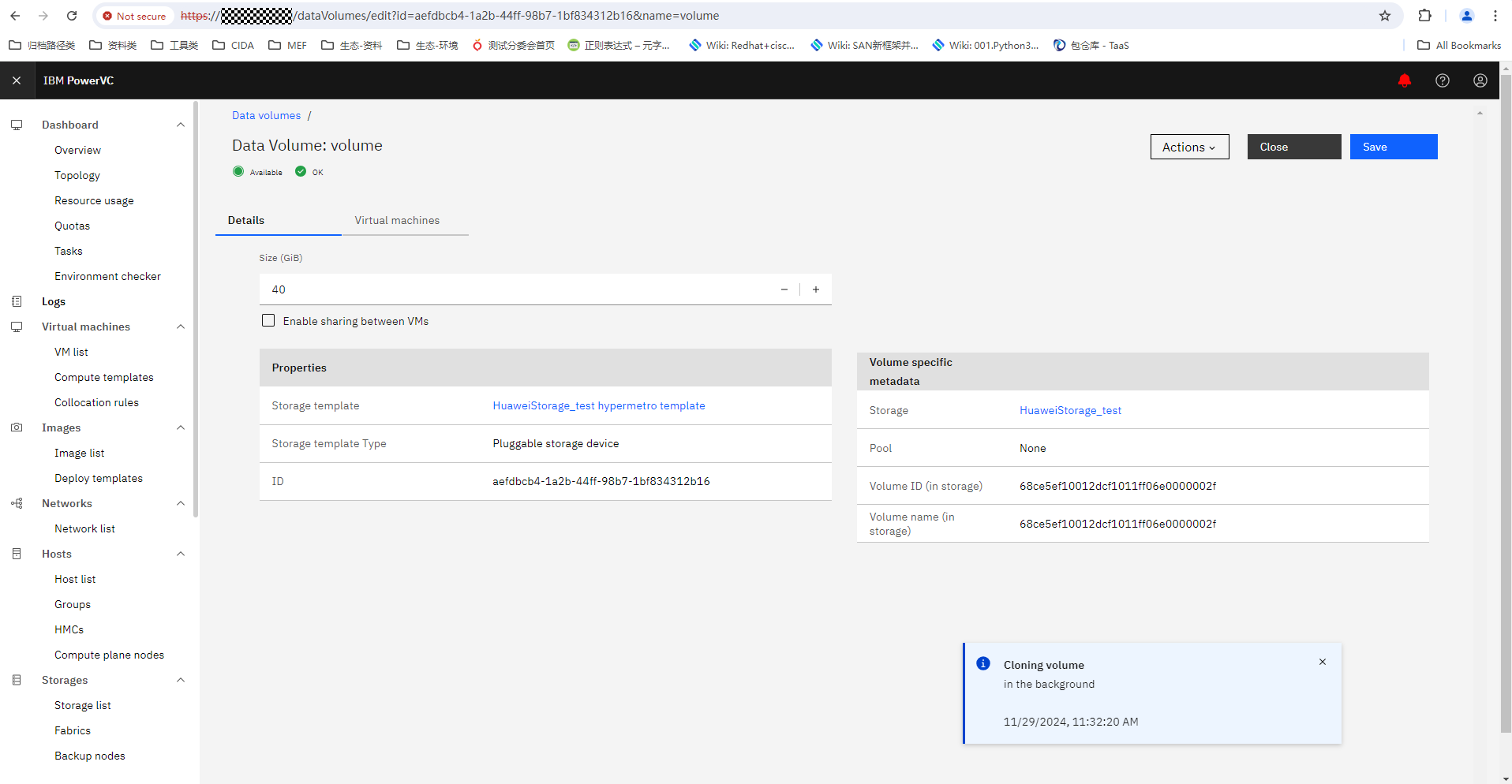Open the All Bookmarks folder
This screenshot has height=784, width=1512.
click(1459, 45)
